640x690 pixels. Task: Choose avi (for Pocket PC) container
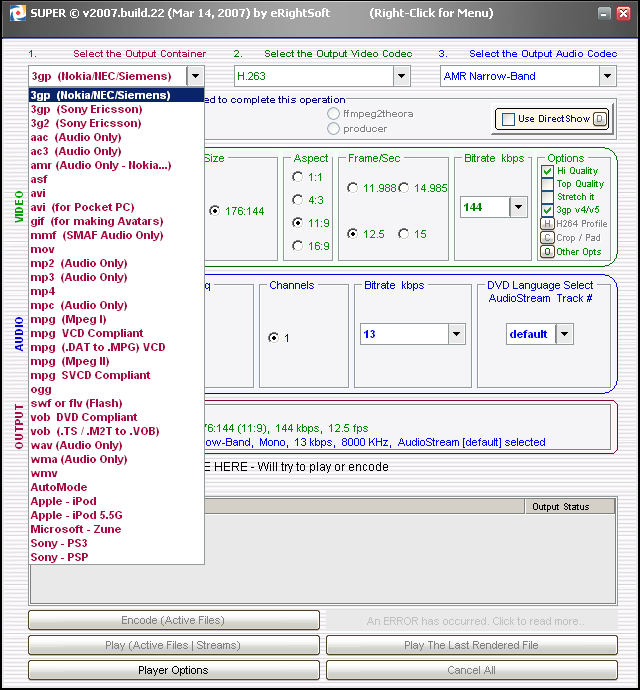(x=117, y=207)
